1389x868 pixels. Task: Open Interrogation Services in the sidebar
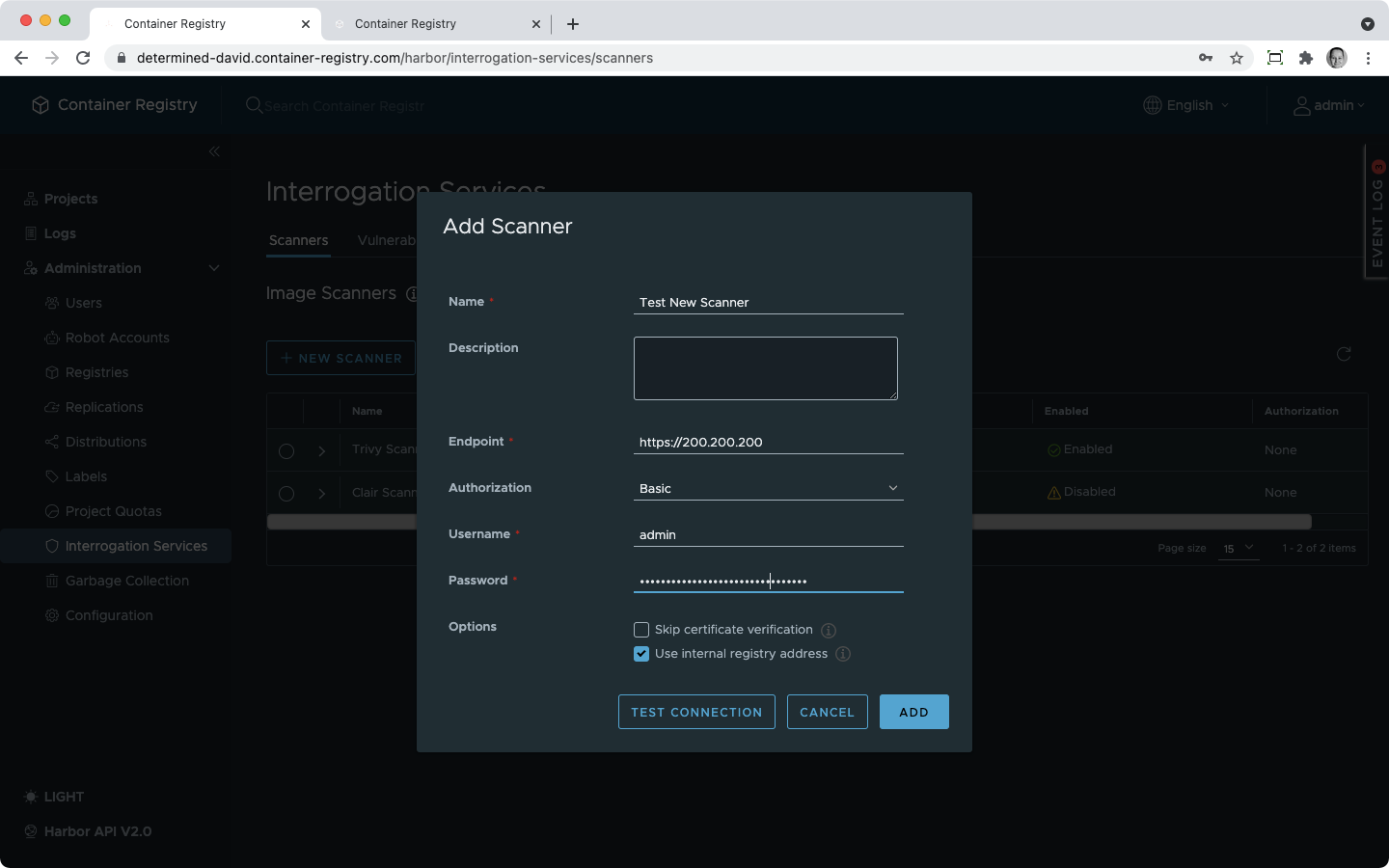117,546
